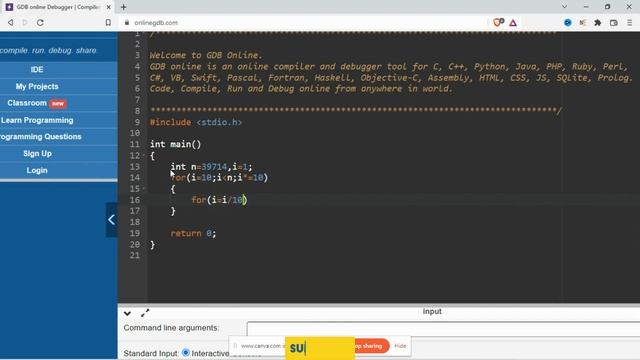Open the blue round extension icon
The width and height of the screenshot is (640, 360).
click(x=568, y=23)
